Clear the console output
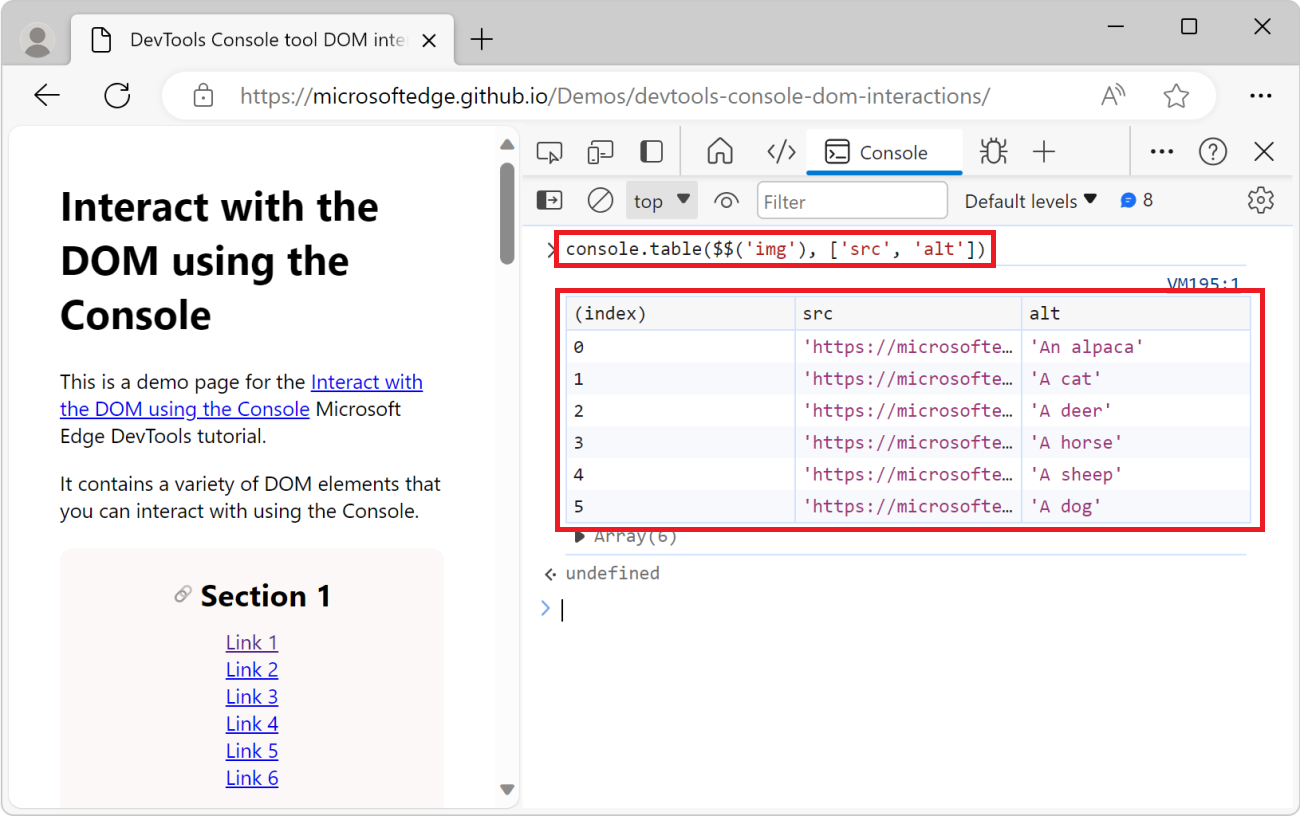 pyautogui.click(x=600, y=200)
